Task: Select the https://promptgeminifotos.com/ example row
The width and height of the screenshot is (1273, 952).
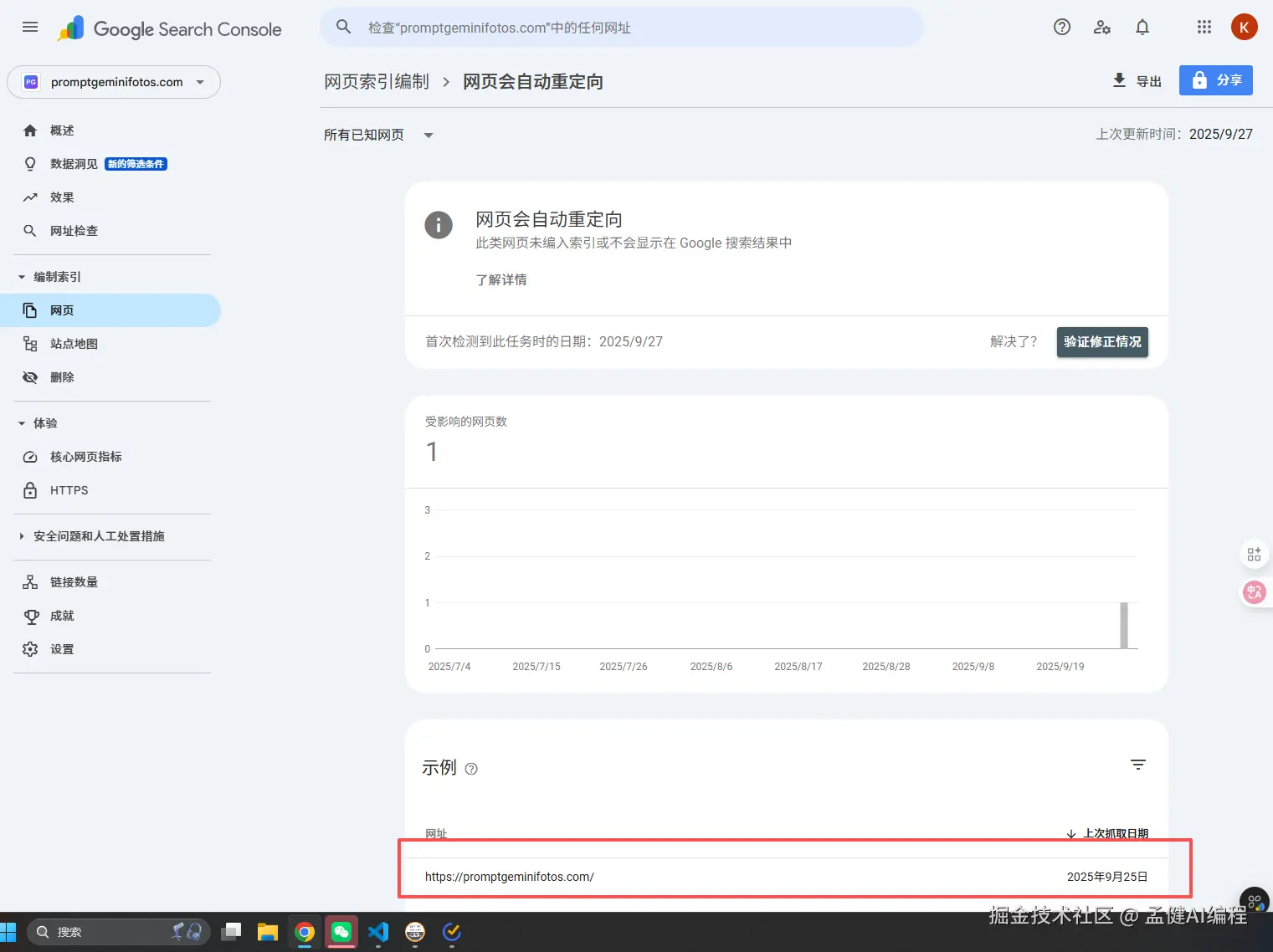Action: click(x=787, y=877)
